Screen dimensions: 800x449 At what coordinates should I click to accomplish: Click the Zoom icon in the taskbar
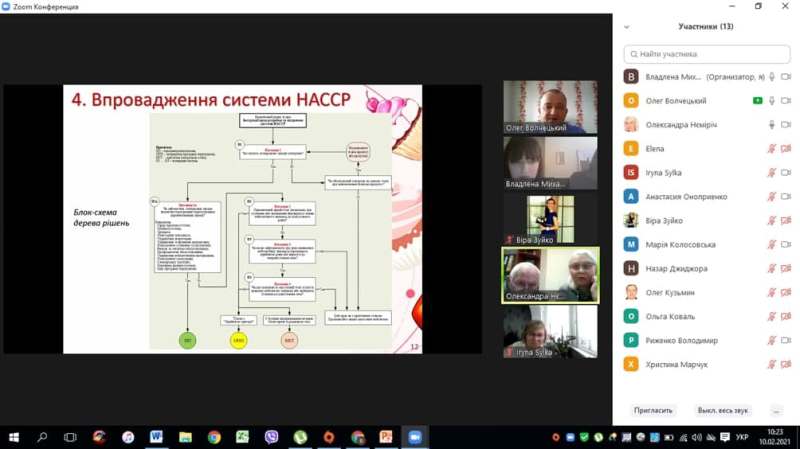click(x=415, y=437)
